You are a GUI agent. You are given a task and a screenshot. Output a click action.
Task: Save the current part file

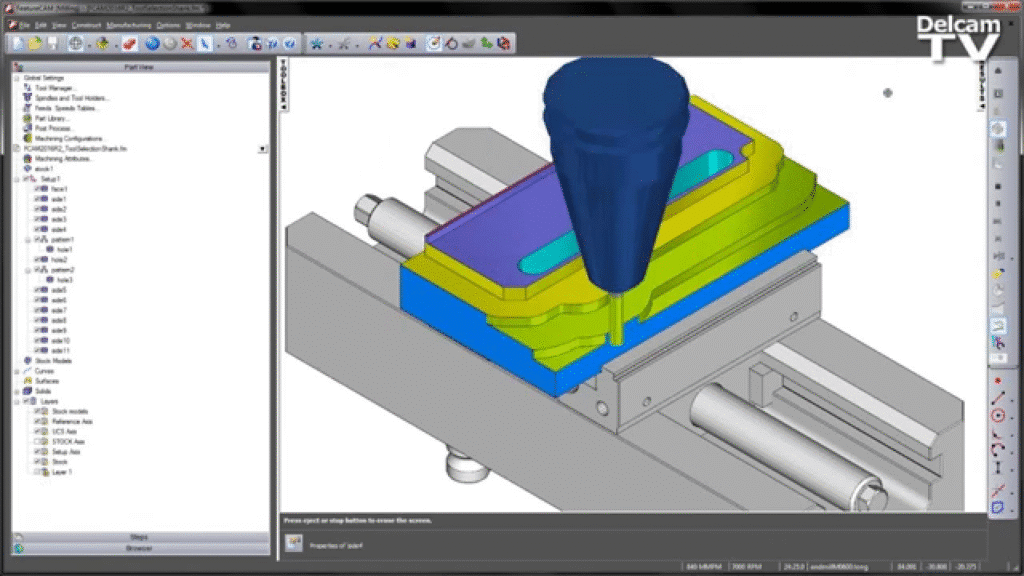(51, 44)
